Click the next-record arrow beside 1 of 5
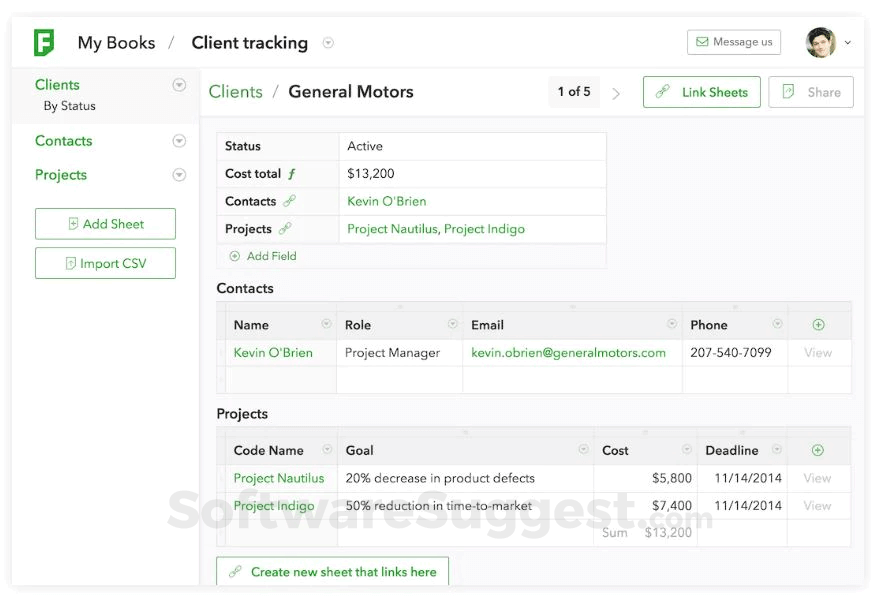The width and height of the screenshot is (880, 608). click(x=617, y=92)
